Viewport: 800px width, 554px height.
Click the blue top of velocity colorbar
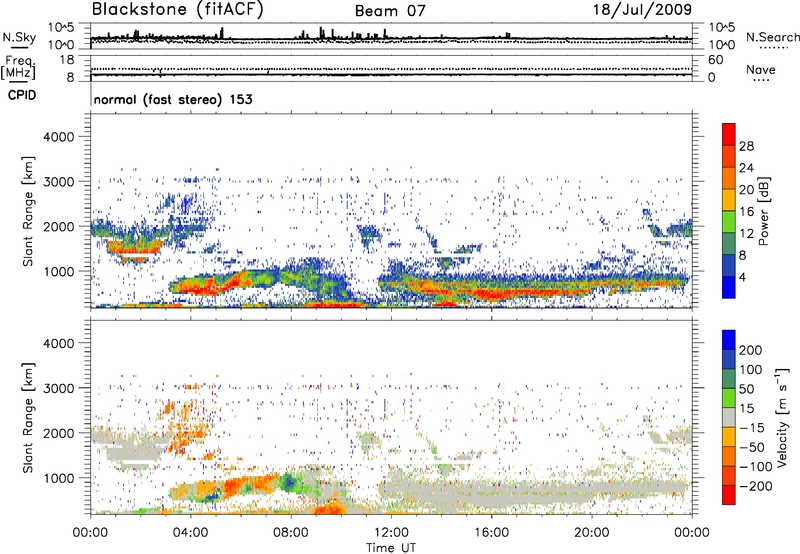729,340
